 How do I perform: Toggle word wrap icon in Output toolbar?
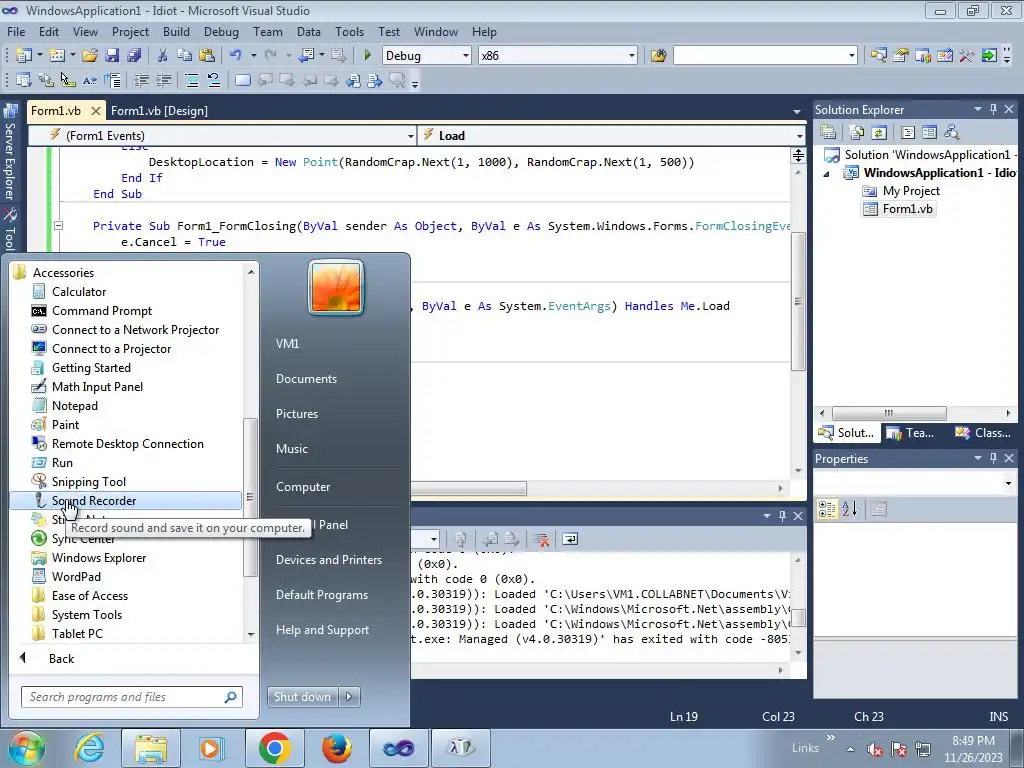570,539
